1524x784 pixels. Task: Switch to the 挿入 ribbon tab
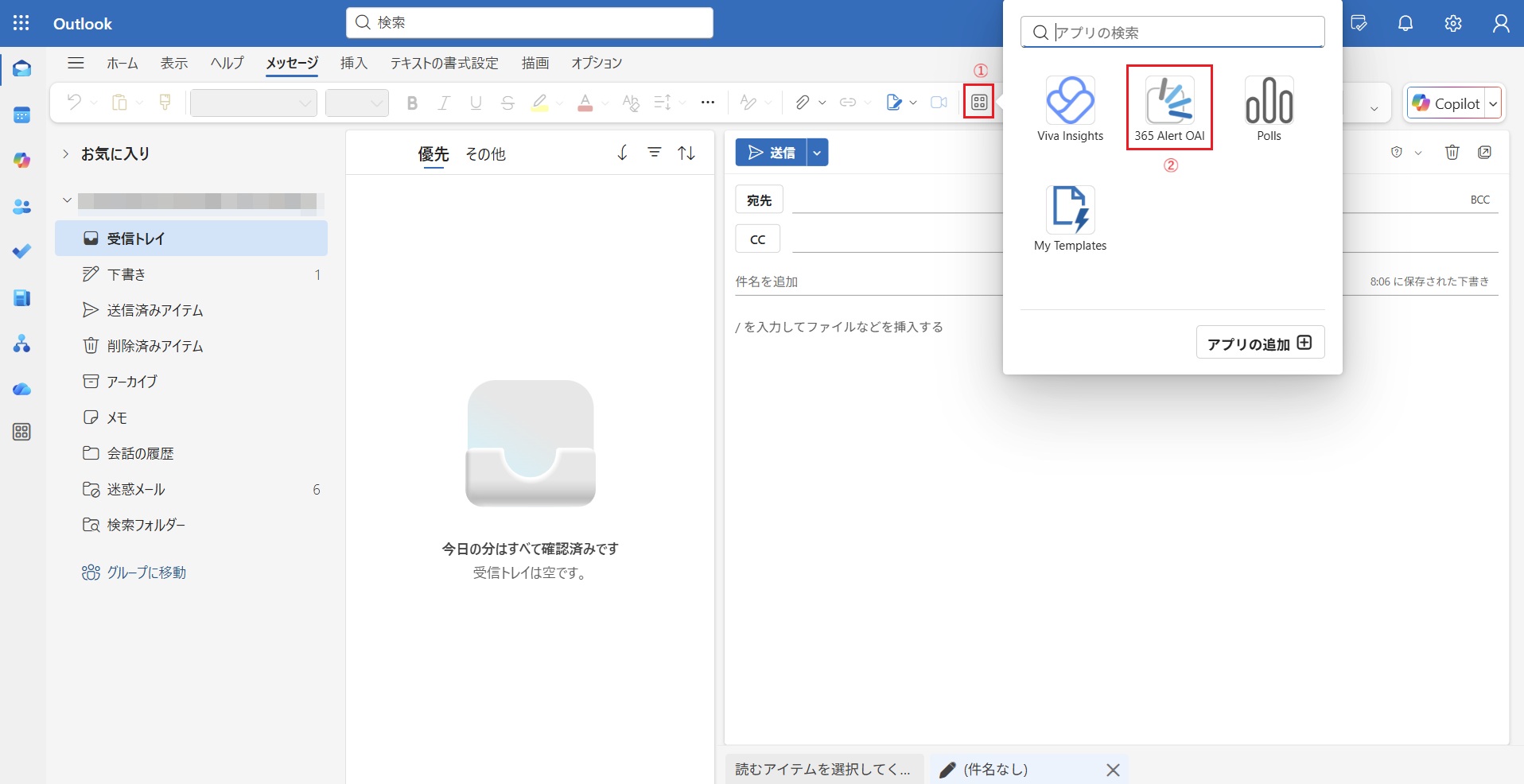354,63
